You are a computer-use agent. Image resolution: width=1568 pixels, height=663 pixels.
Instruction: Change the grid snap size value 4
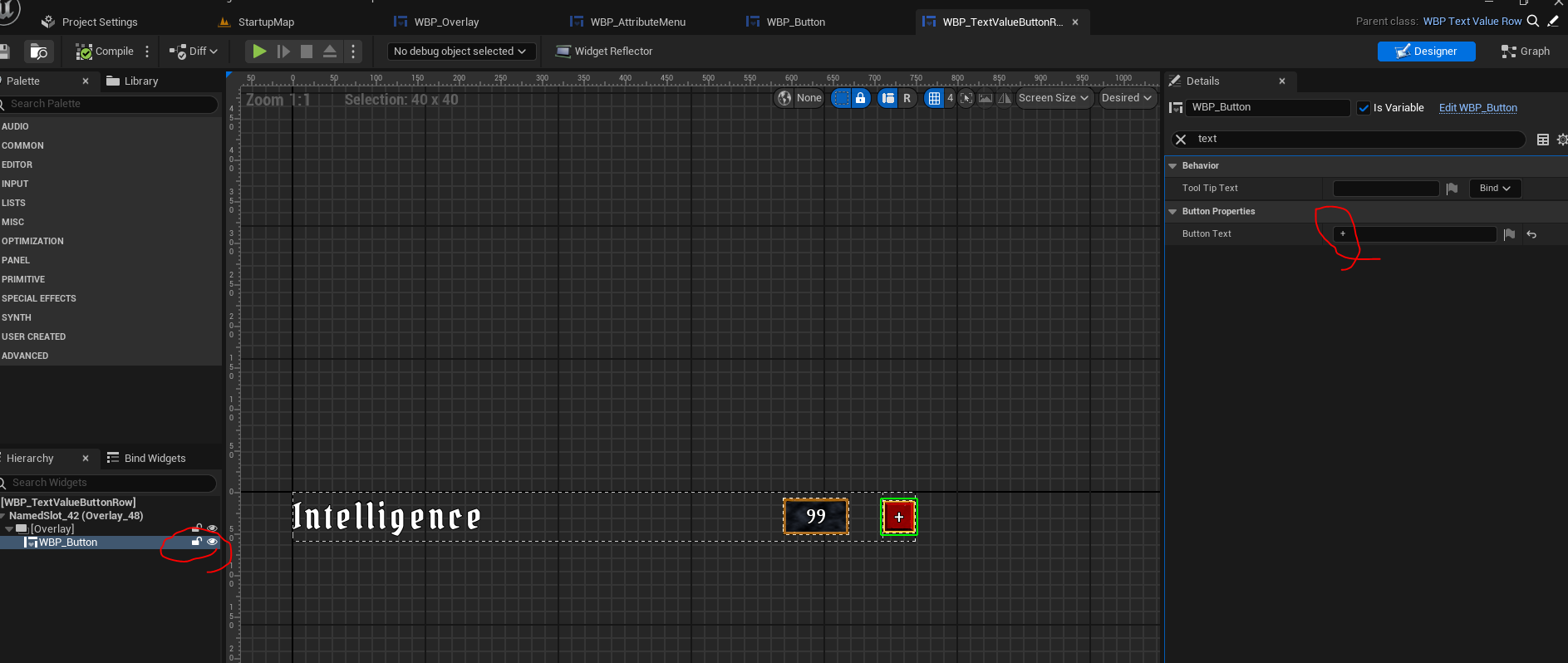[950, 98]
